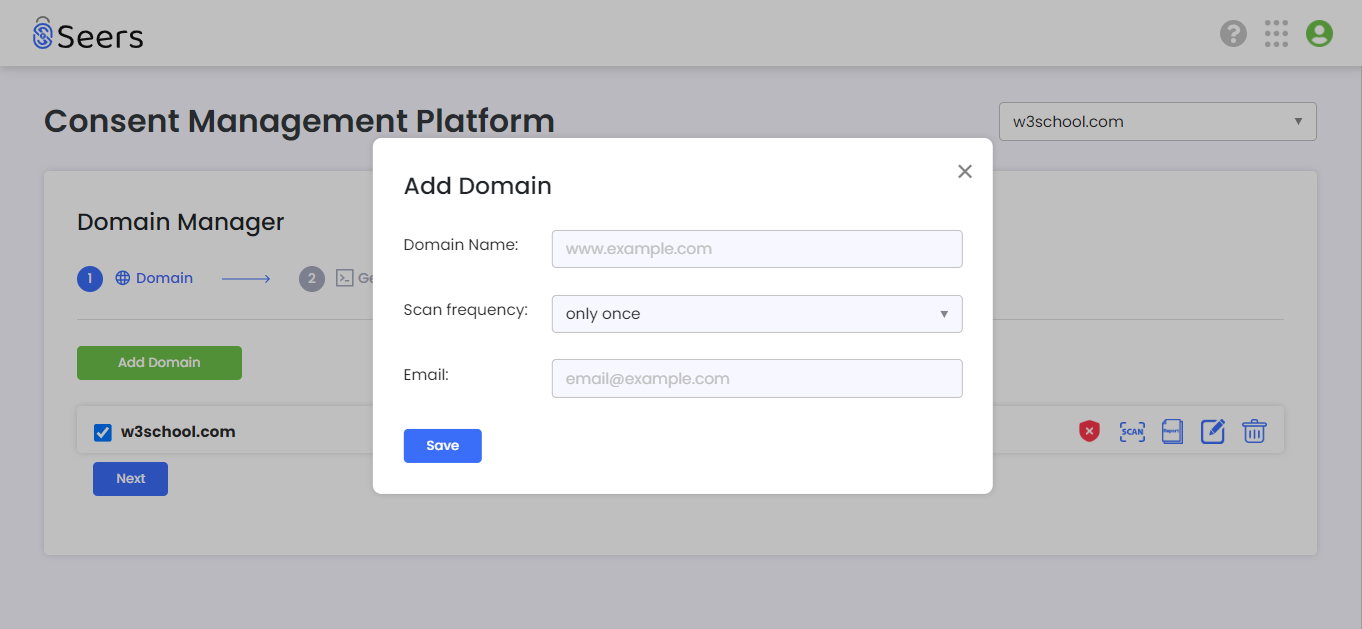
Task: Close the Add Domain dialog
Action: (x=964, y=171)
